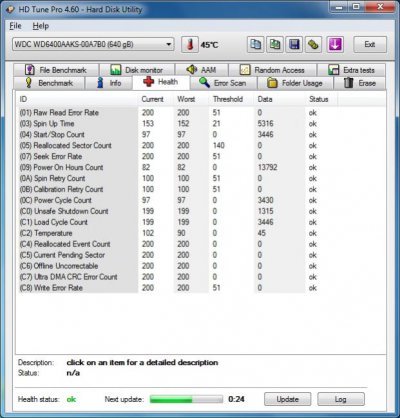Screen dimensions: 400x418
Task: Switch to the Random Access tab
Action: (x=272, y=70)
